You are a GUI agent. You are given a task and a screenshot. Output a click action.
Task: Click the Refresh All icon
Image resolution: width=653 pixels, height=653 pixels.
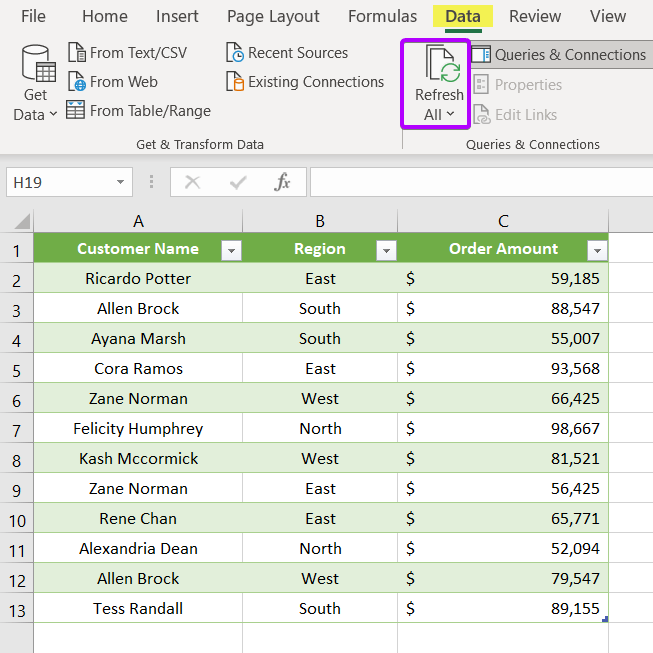(442, 64)
